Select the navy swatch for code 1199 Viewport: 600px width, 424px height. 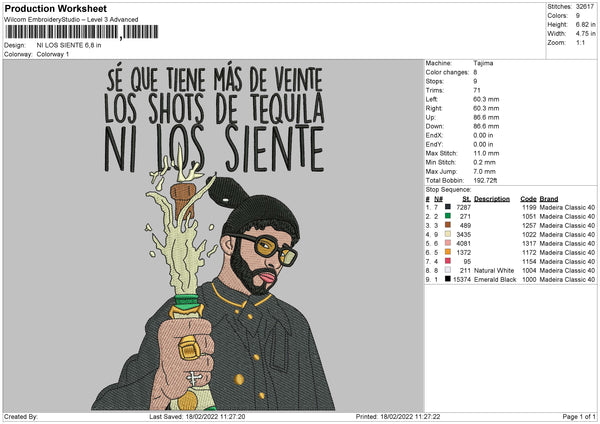click(x=447, y=207)
